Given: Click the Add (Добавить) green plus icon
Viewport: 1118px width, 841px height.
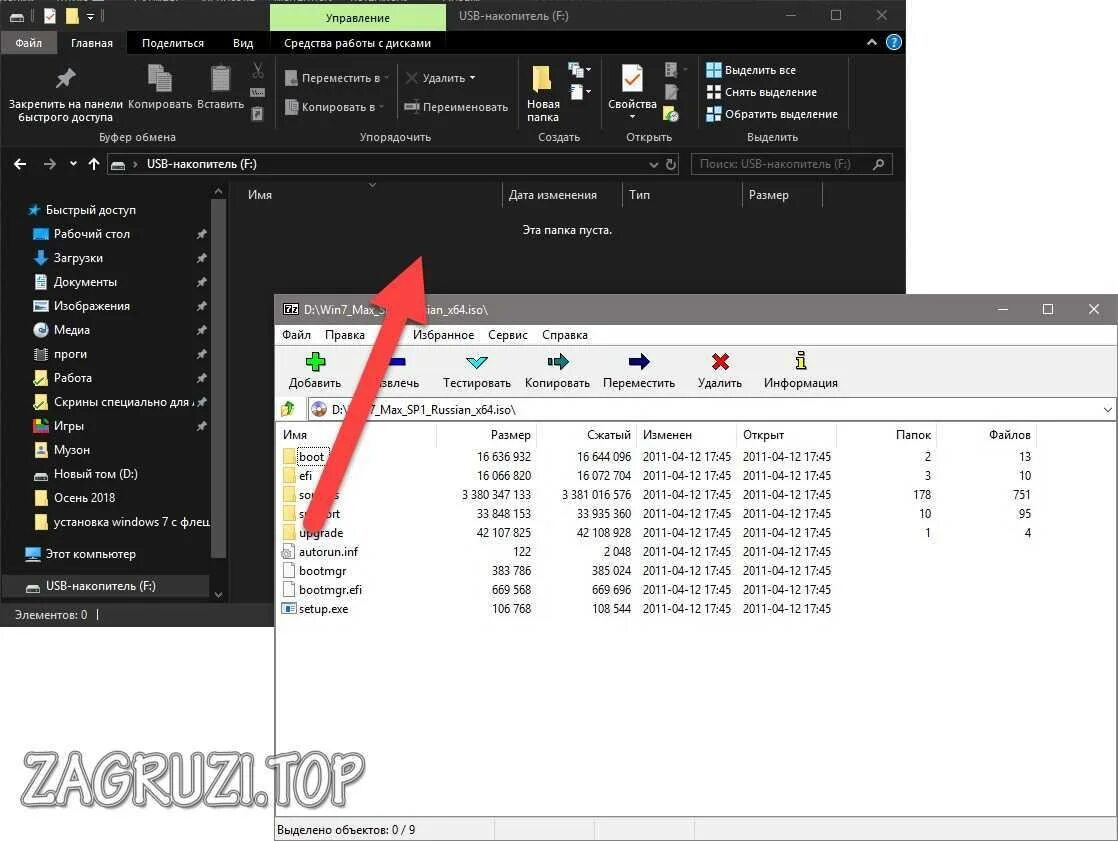Looking at the screenshot, I should coord(315,362).
